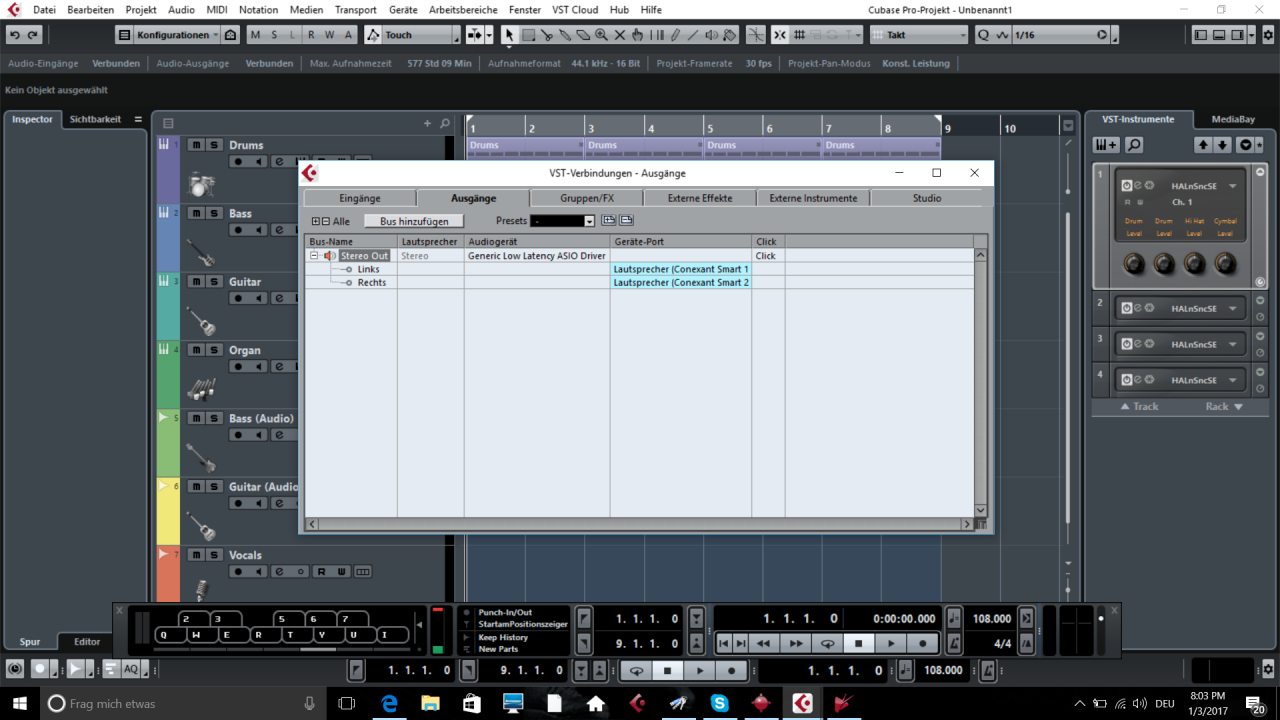Solo the Vocals track
This screenshot has width=1280, height=720.
coord(213,555)
